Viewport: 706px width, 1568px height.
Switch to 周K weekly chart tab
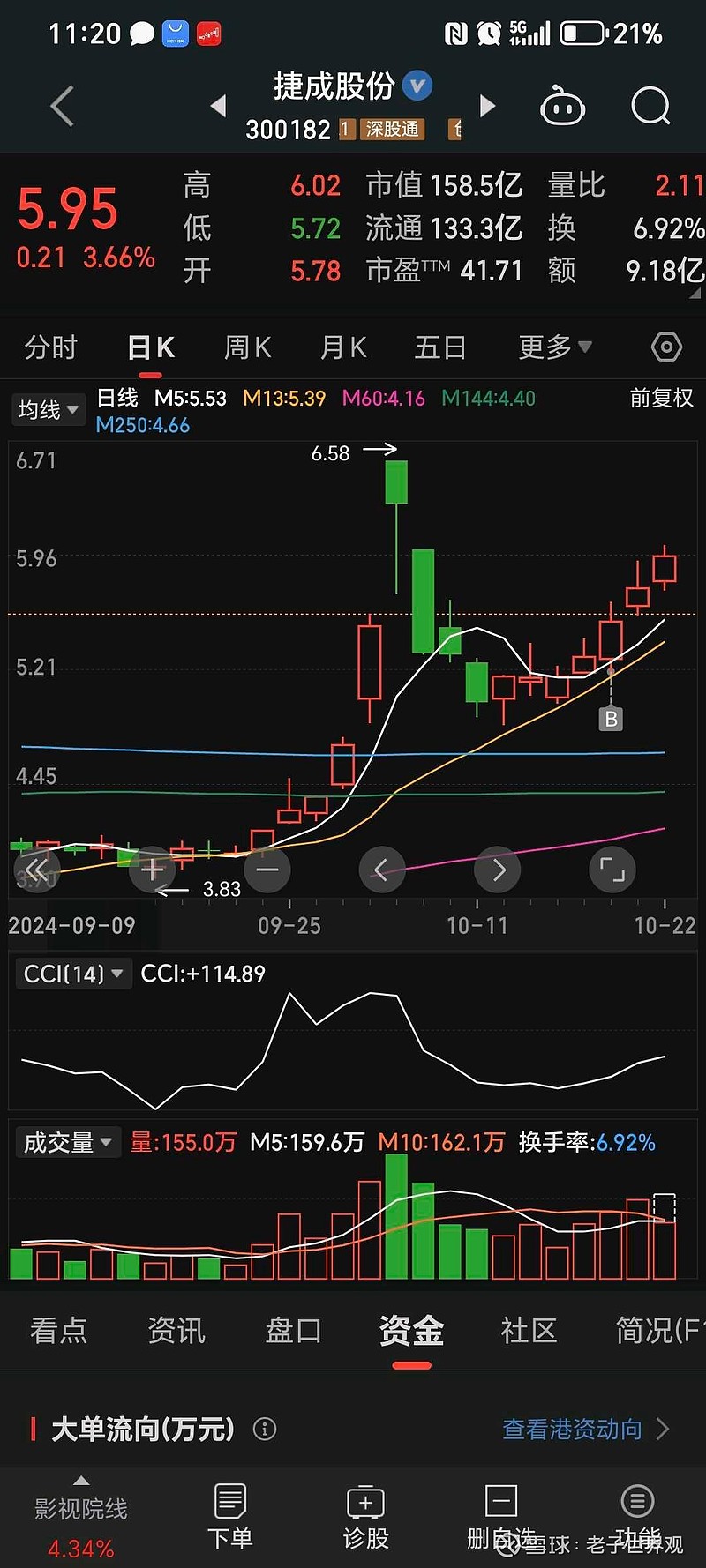coord(247,347)
